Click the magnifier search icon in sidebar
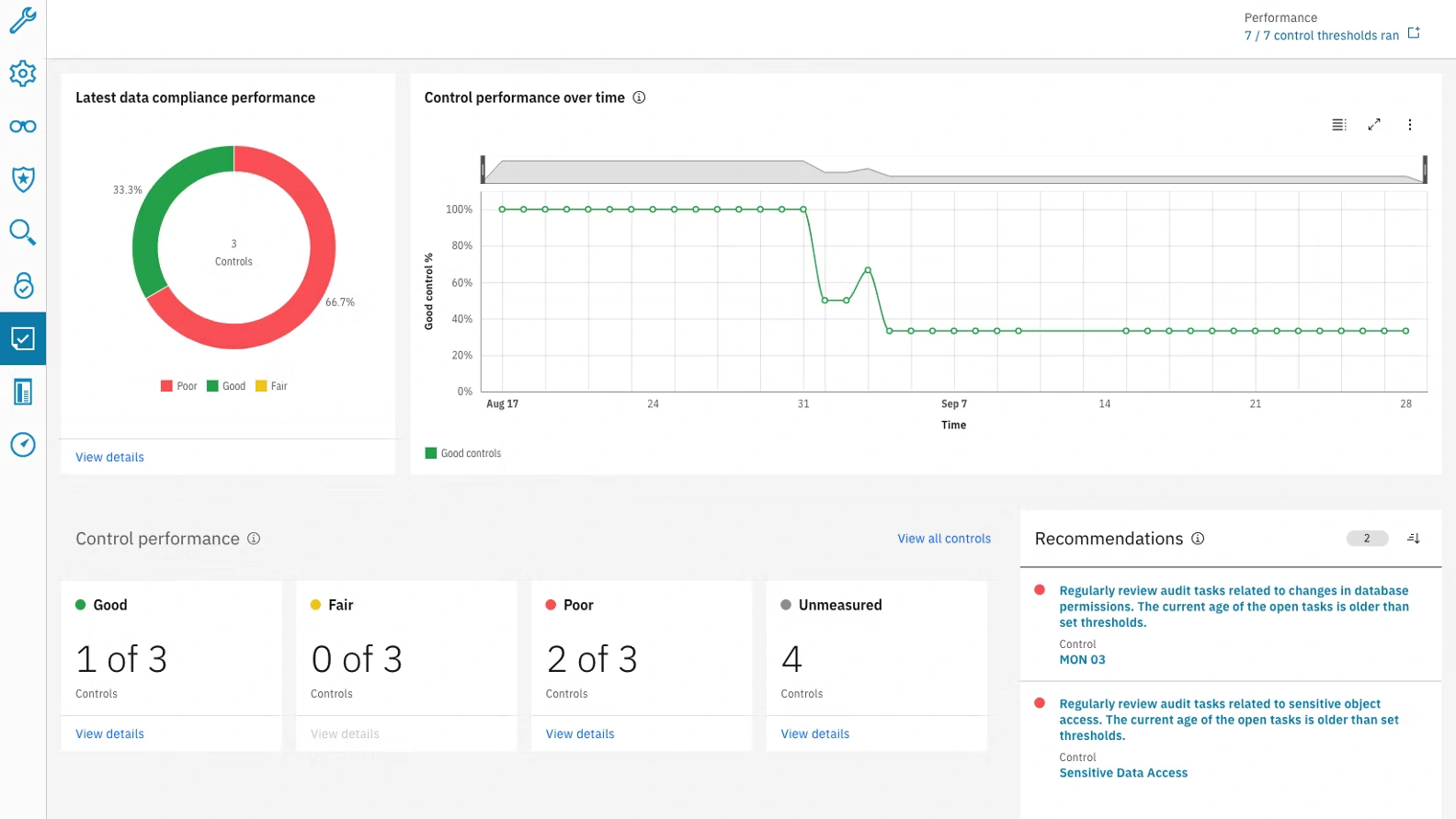Screen dimensions: 1456x819 [x=23, y=233]
